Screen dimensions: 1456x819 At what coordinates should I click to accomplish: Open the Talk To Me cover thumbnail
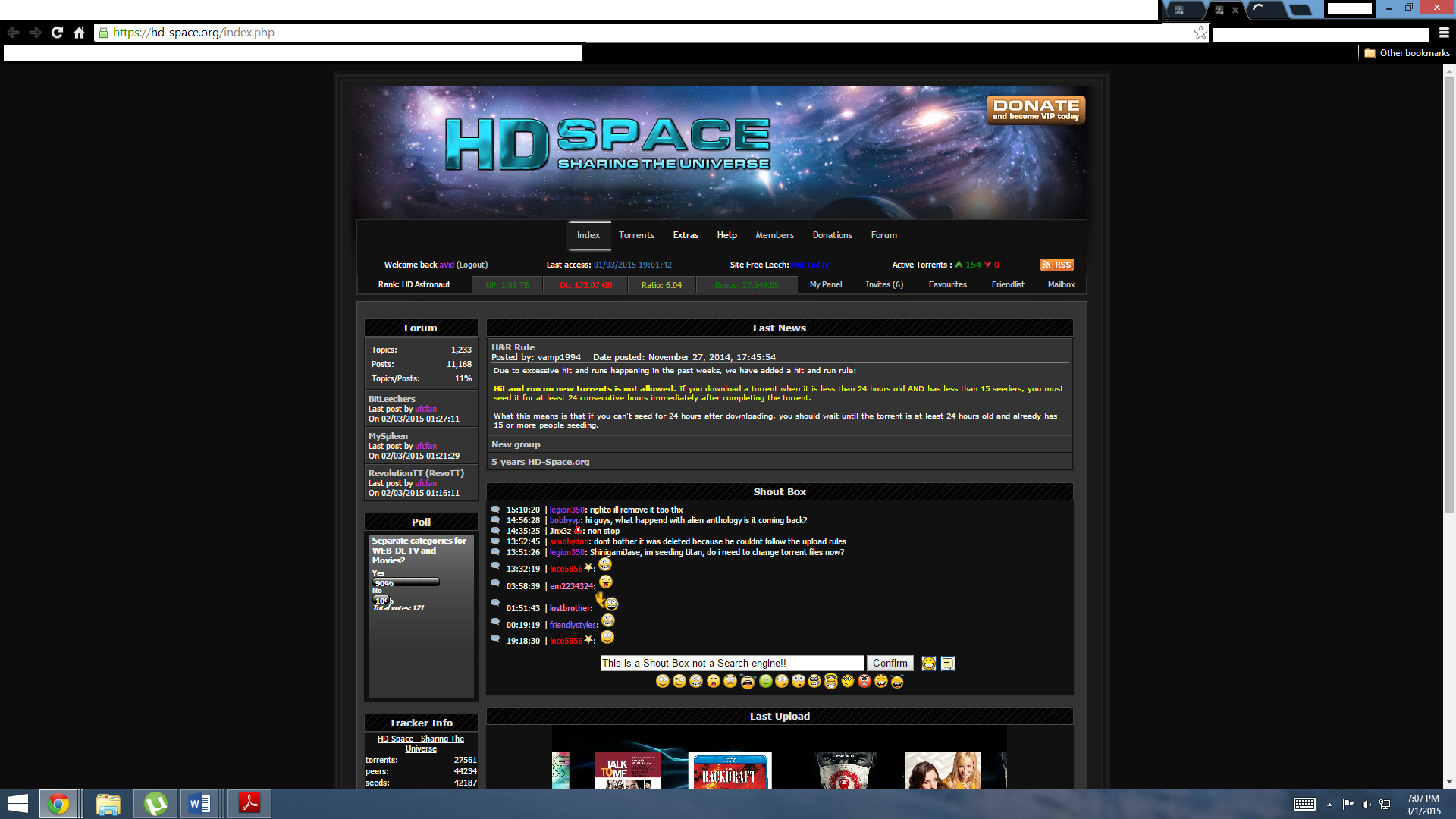pos(628,770)
